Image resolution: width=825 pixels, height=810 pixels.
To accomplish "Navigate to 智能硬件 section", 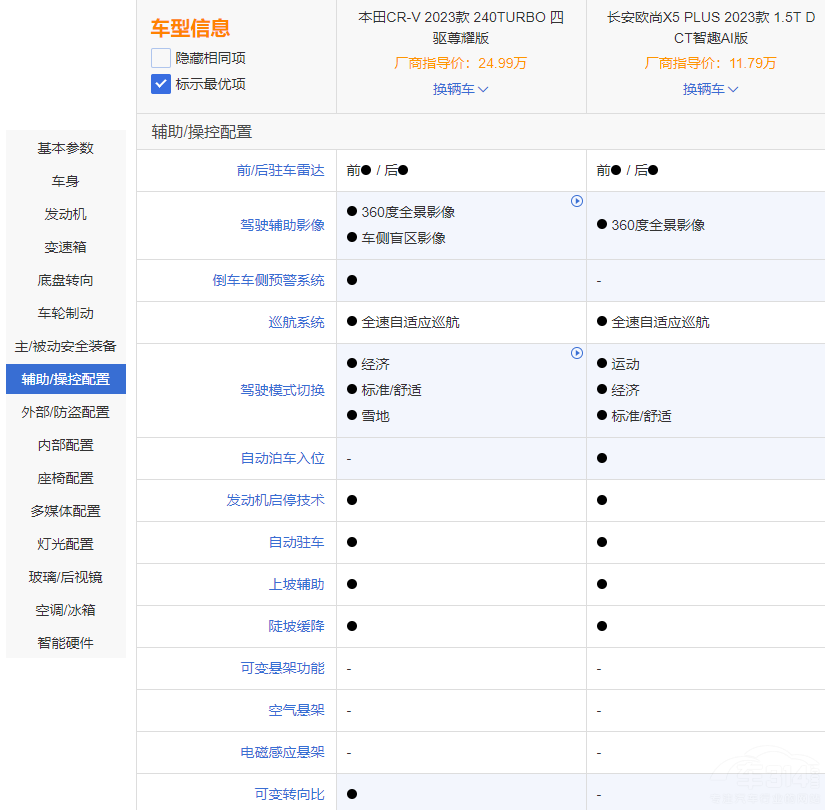I will click(x=66, y=643).
